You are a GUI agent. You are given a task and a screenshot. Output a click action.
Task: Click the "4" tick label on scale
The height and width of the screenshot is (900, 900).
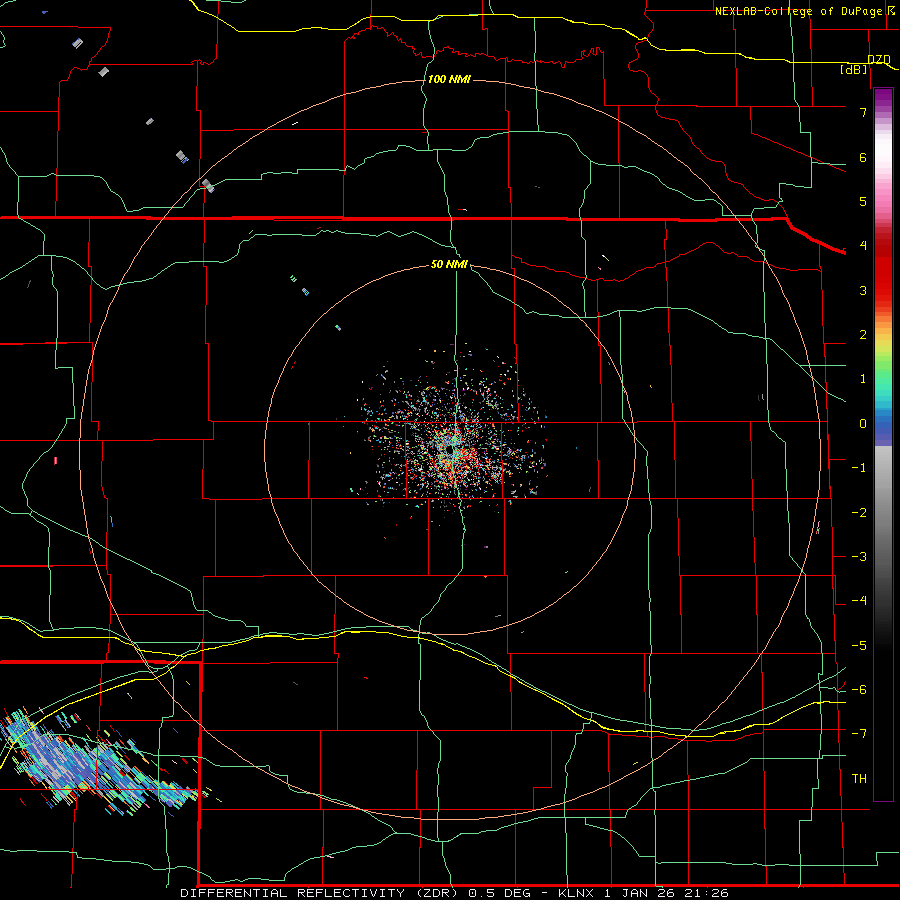click(863, 246)
